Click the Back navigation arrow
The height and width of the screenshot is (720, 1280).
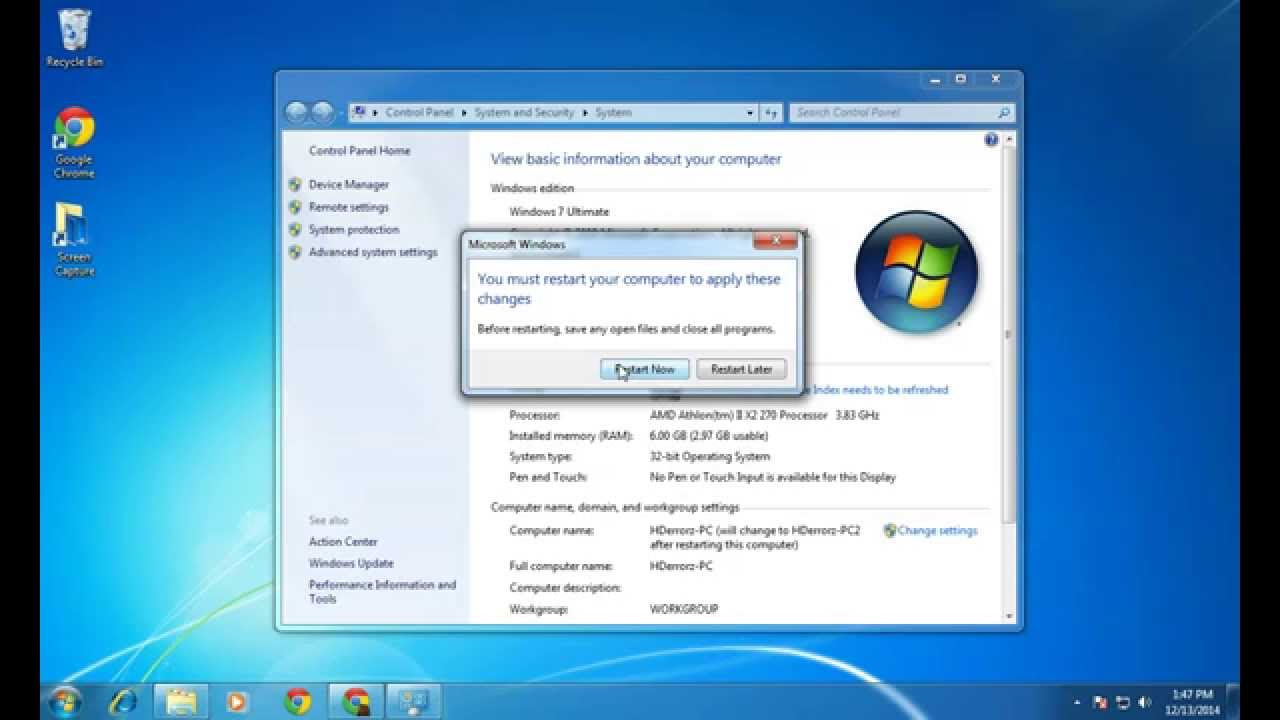(296, 113)
